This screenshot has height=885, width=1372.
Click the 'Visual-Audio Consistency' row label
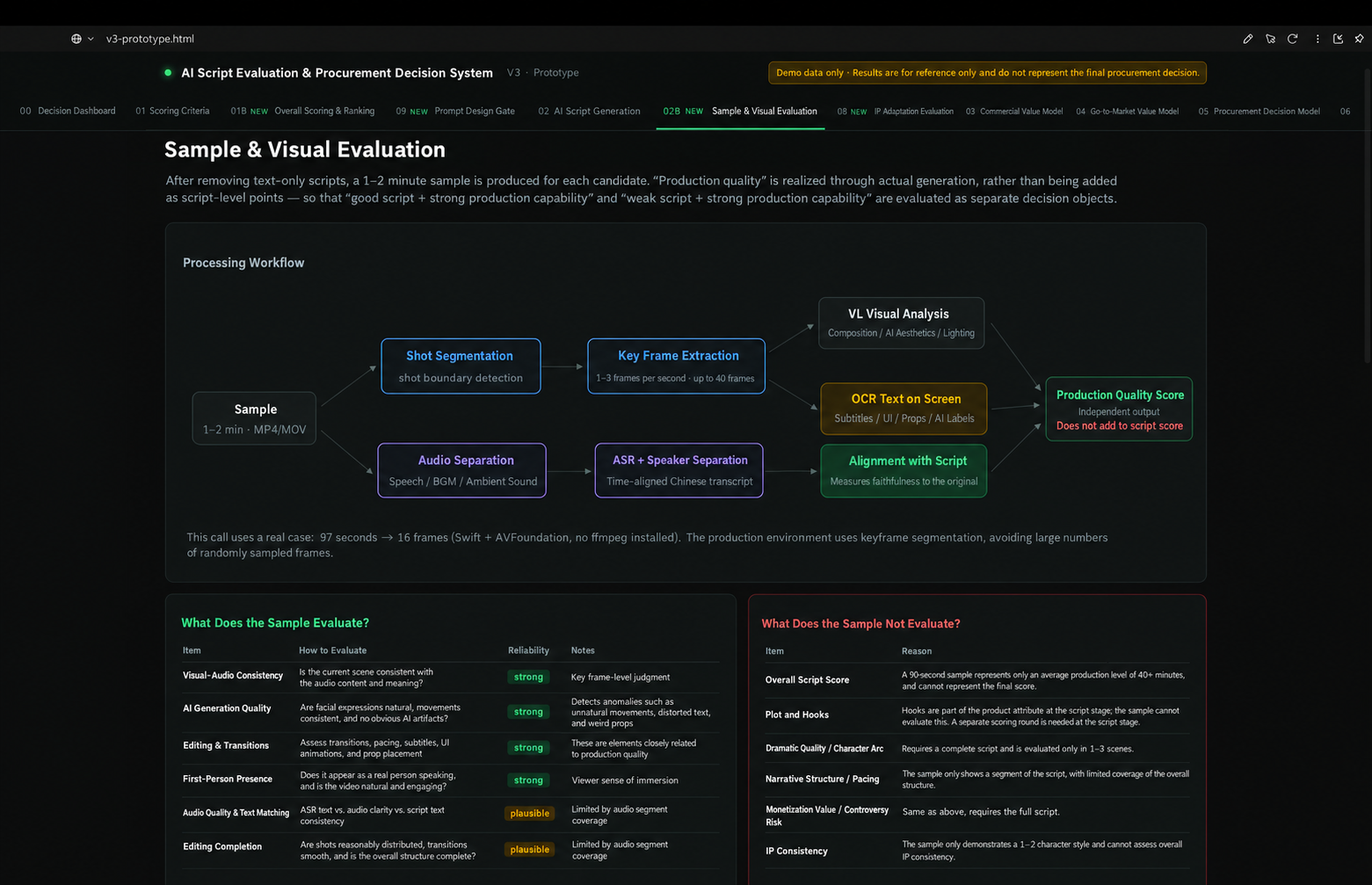[x=233, y=676]
